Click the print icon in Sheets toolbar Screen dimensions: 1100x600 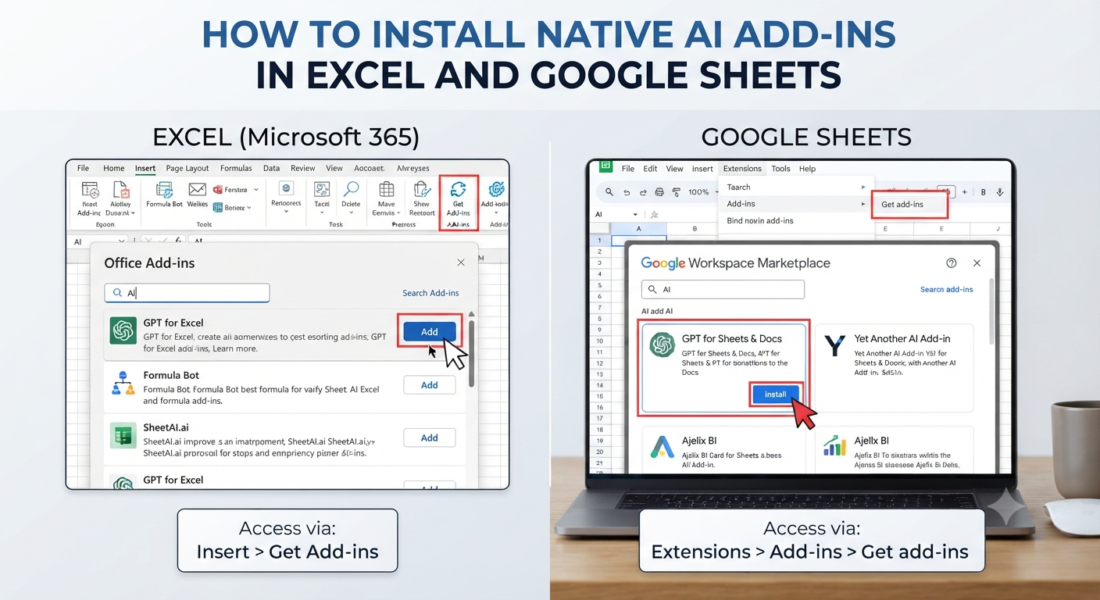click(x=659, y=192)
